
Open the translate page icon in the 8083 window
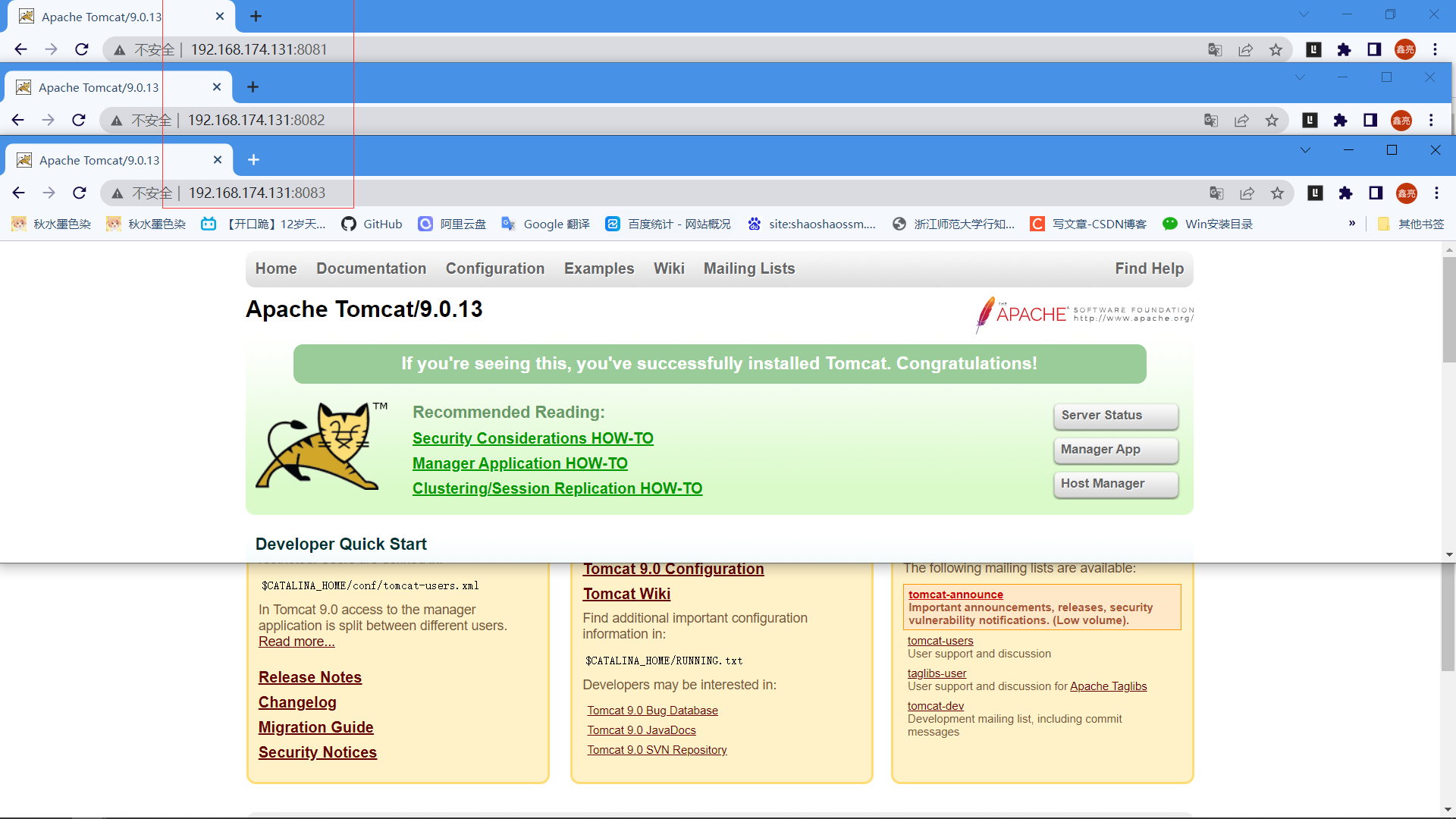point(1216,193)
